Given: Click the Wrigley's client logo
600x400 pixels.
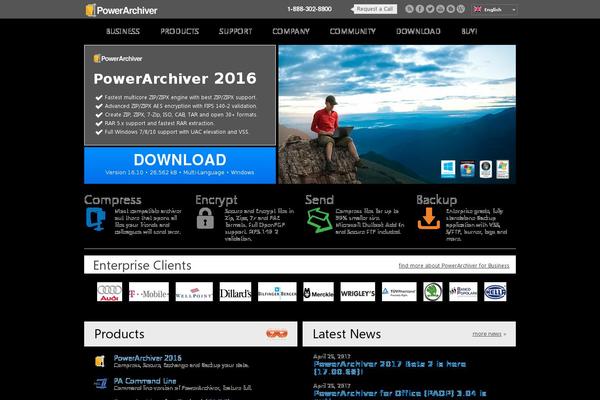Looking at the screenshot, I should pyautogui.click(x=358, y=292).
